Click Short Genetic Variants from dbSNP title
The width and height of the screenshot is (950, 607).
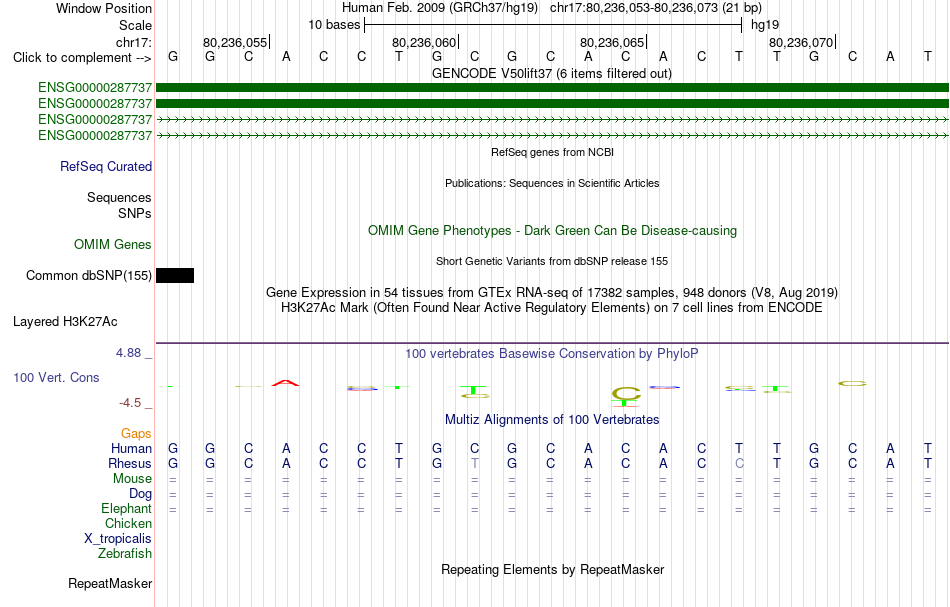coord(552,261)
